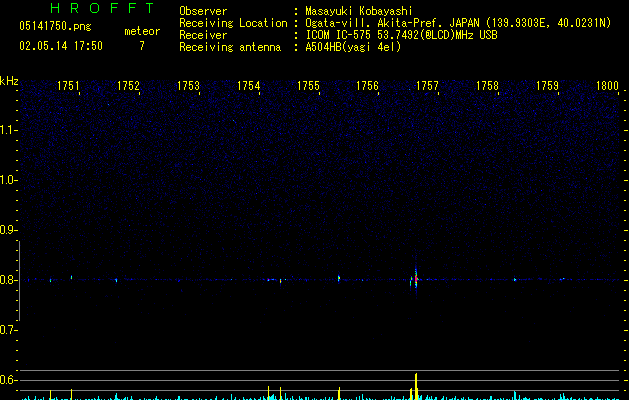The width and height of the screenshot is (629, 400).
Task: Click the 1758 time axis label
Action: [487, 86]
